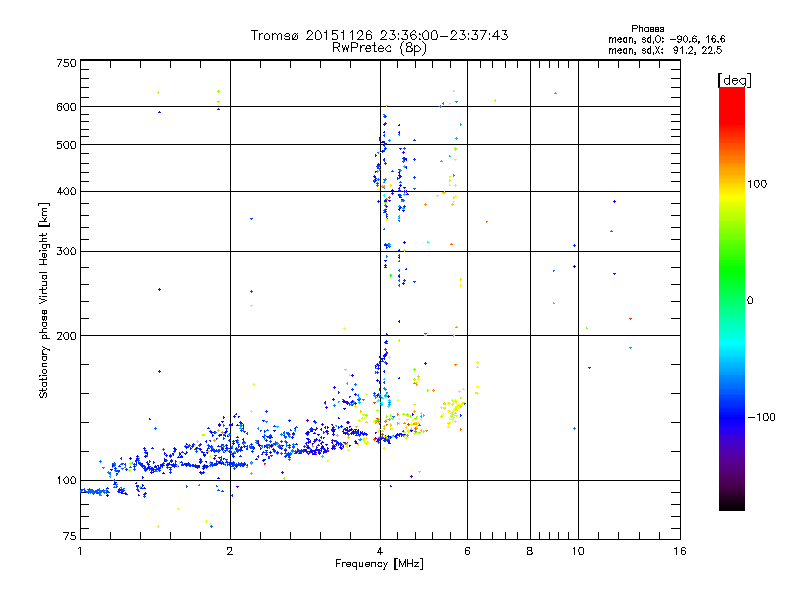
Task: Click the y-axis tick label '400'
Action: pos(66,191)
